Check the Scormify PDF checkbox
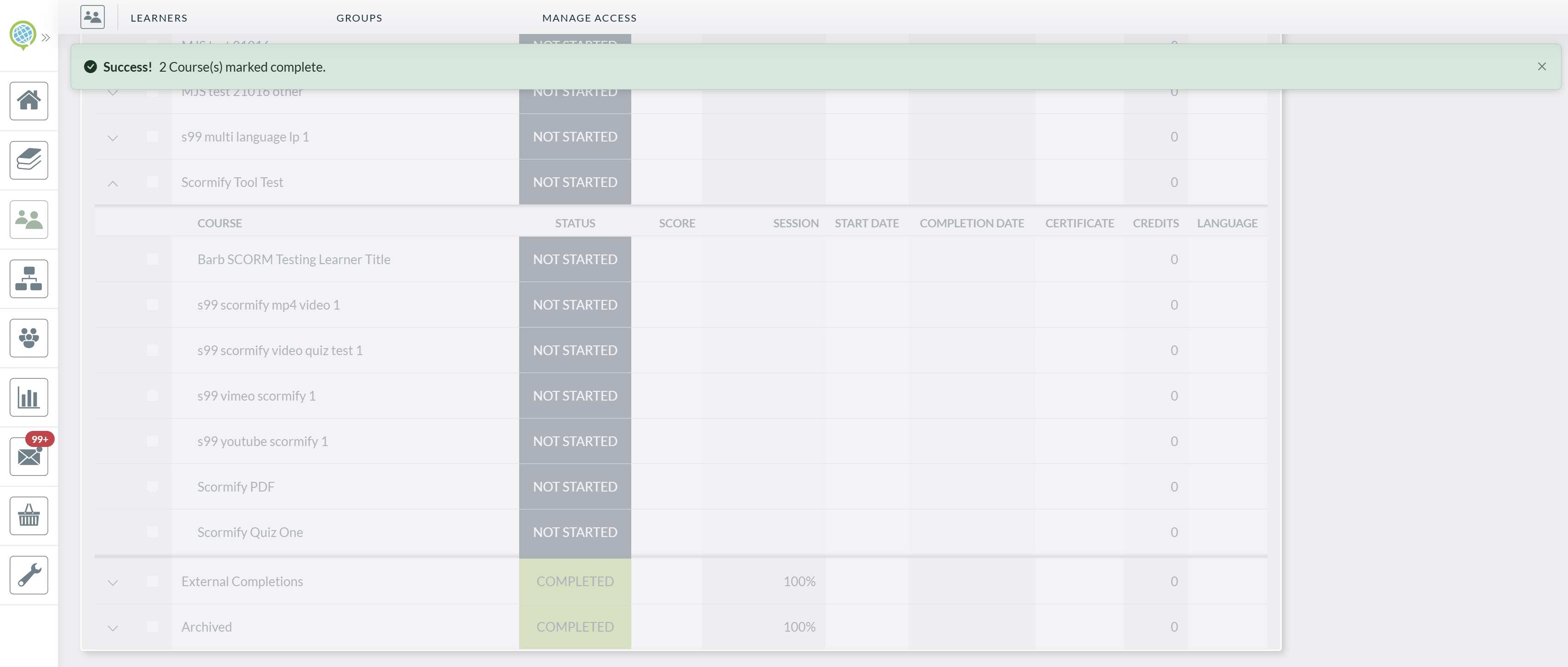The width and height of the screenshot is (1568, 667). 152,486
